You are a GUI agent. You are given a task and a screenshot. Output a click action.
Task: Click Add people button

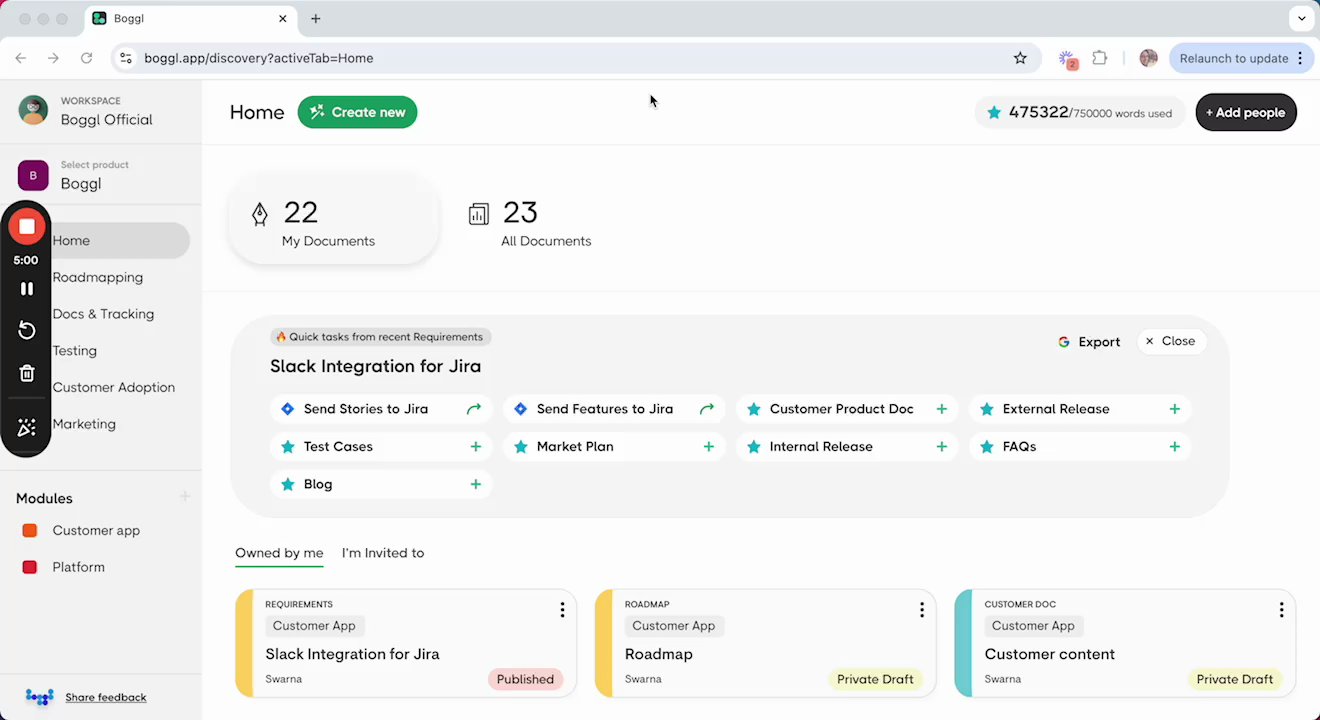pyautogui.click(x=1246, y=112)
